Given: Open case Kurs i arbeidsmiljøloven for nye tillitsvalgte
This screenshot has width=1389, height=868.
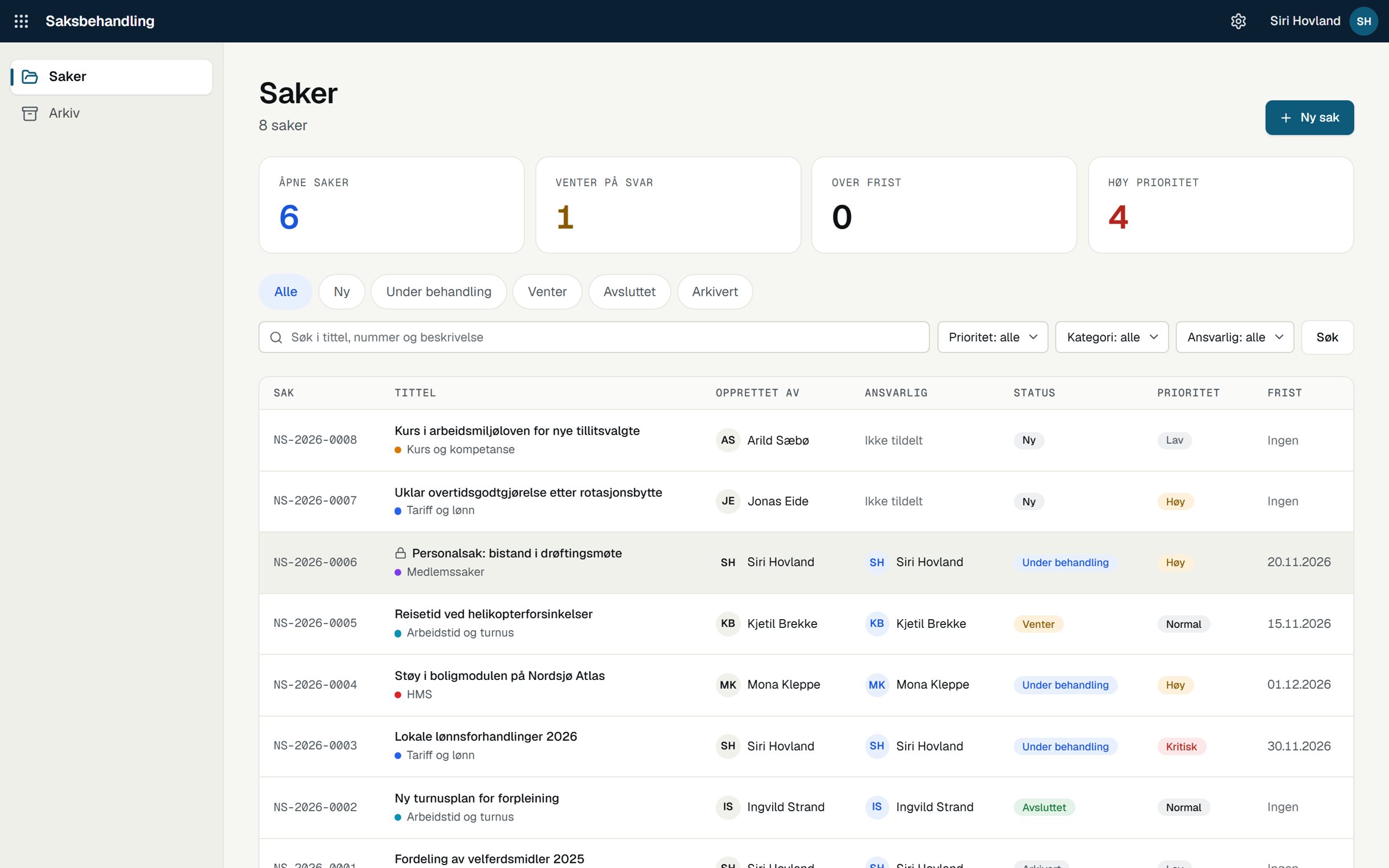Looking at the screenshot, I should [517, 431].
